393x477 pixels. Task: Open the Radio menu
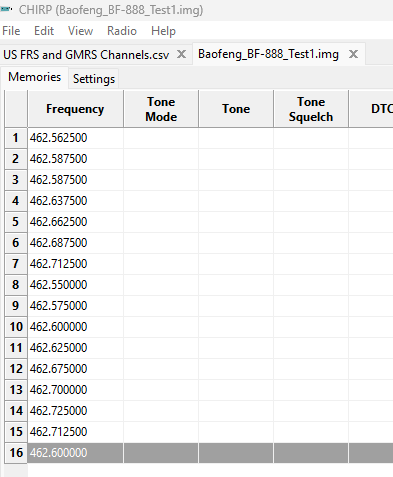pyautogui.click(x=122, y=31)
